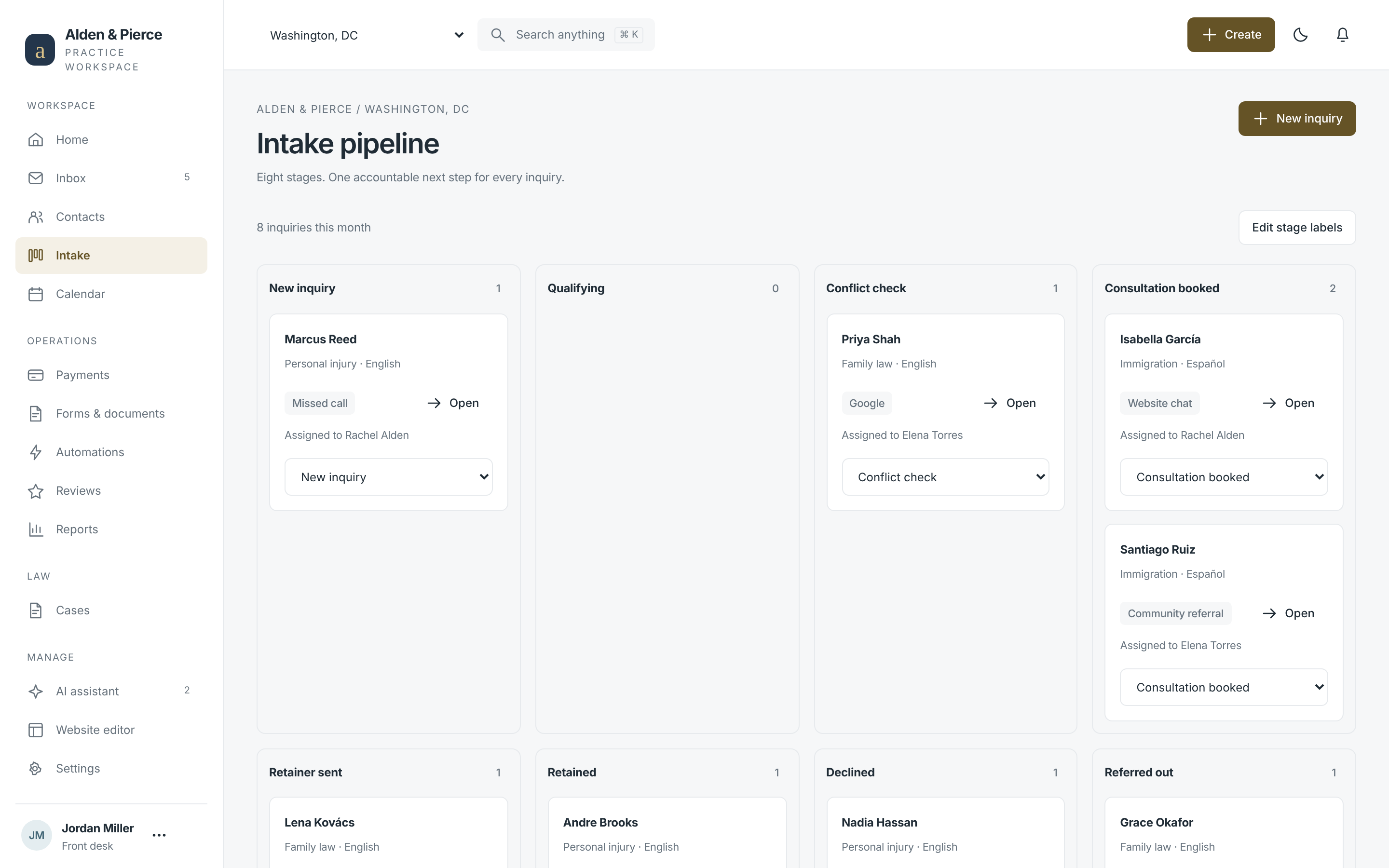Open Santiago Ruiz's inquiry

pyautogui.click(x=1288, y=613)
